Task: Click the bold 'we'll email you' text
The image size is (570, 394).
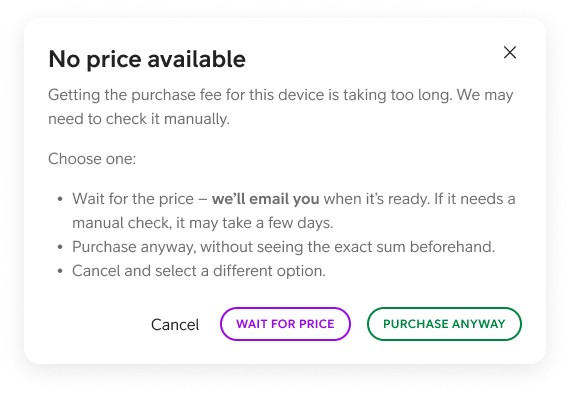Action: [265, 199]
